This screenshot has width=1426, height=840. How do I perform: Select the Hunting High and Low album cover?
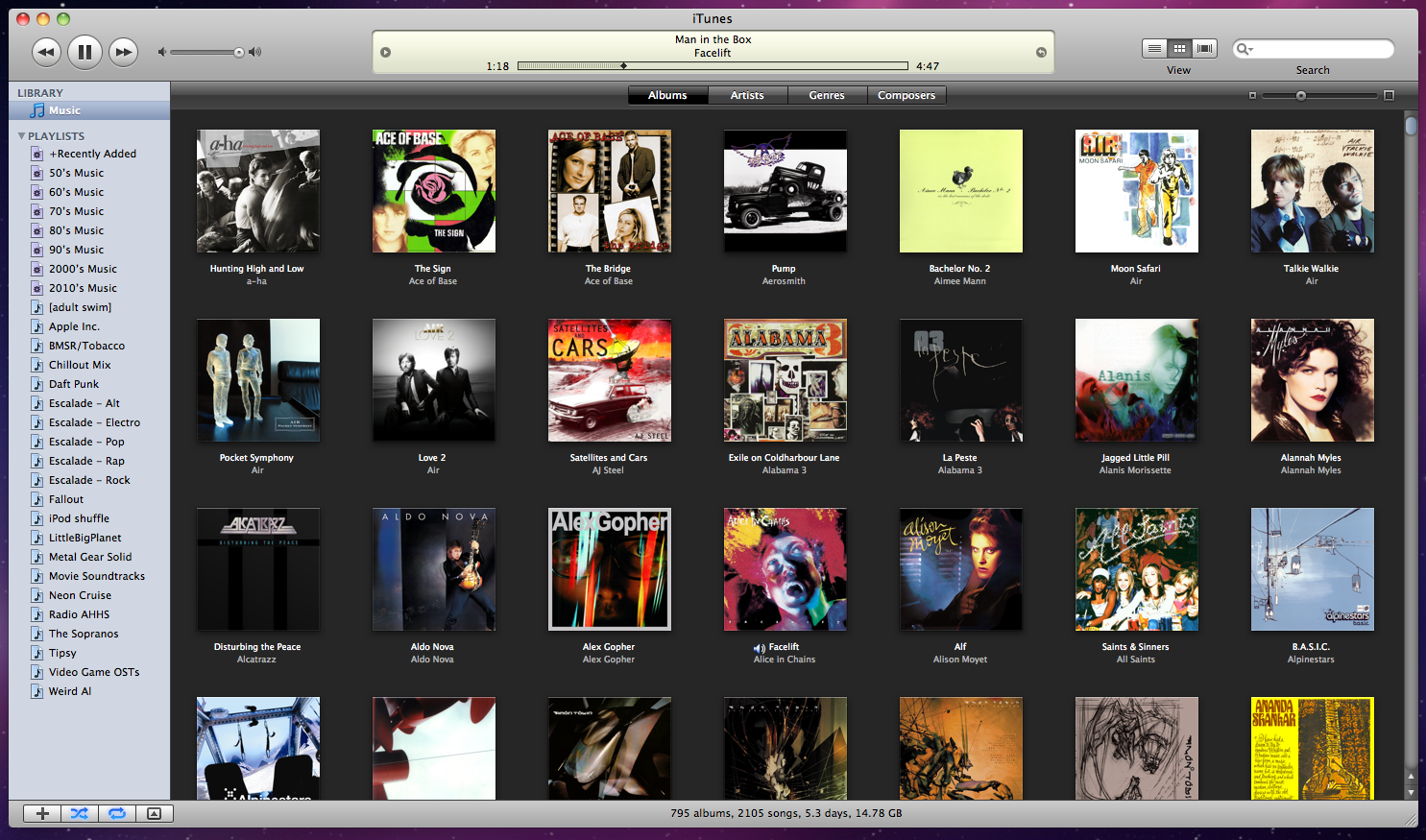point(257,191)
